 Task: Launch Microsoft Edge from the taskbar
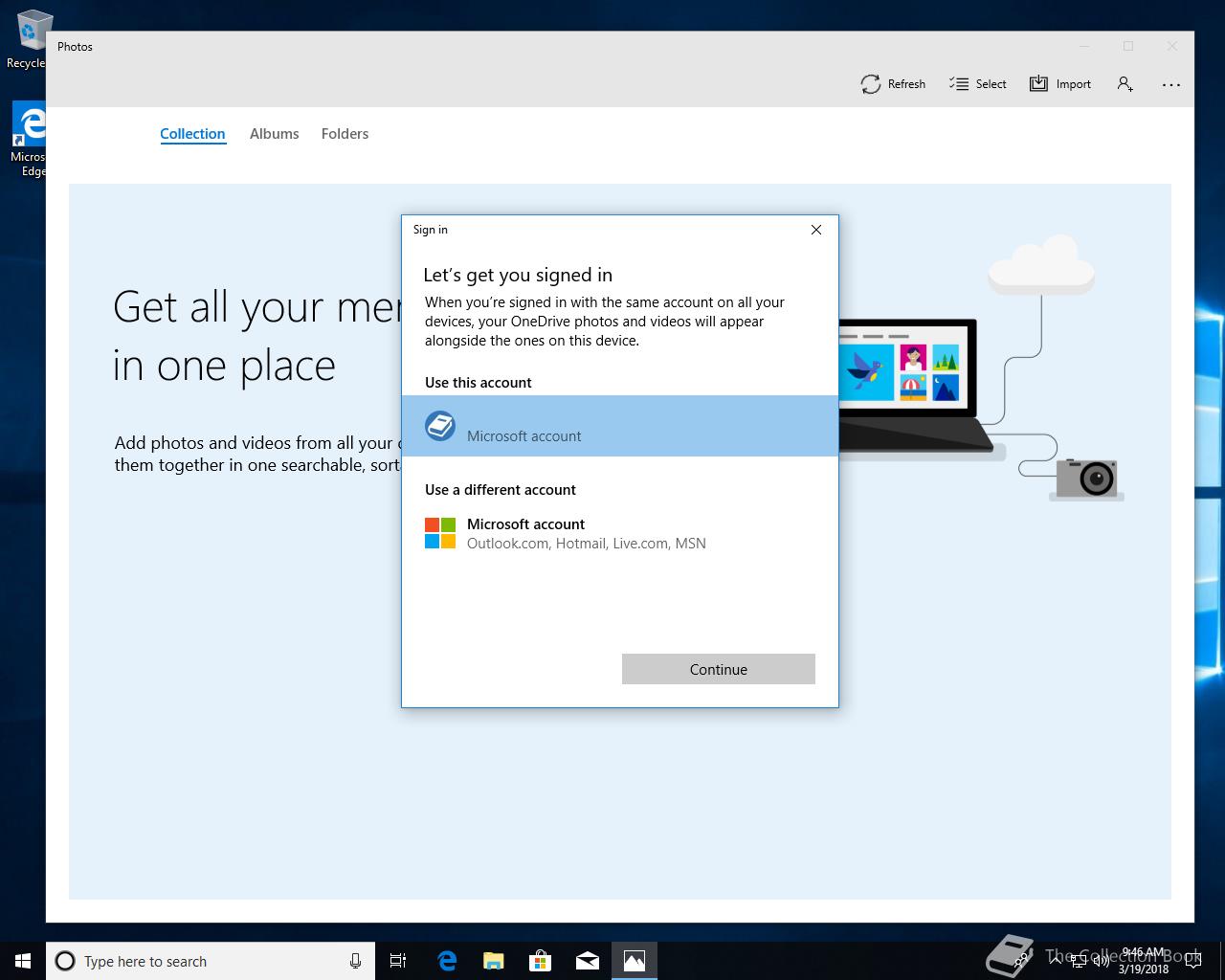click(447, 961)
